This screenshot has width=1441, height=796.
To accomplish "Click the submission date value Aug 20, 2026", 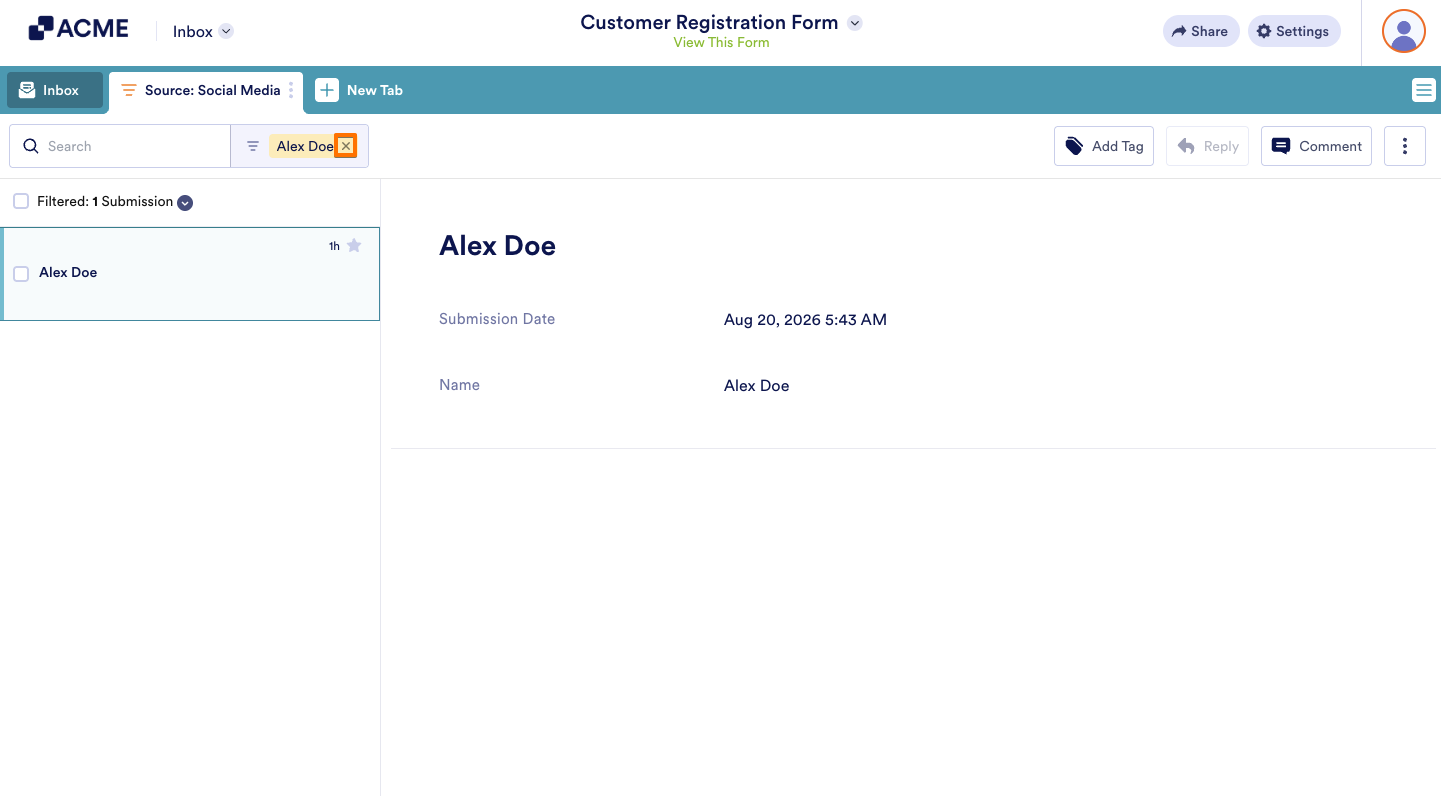I will pos(805,320).
